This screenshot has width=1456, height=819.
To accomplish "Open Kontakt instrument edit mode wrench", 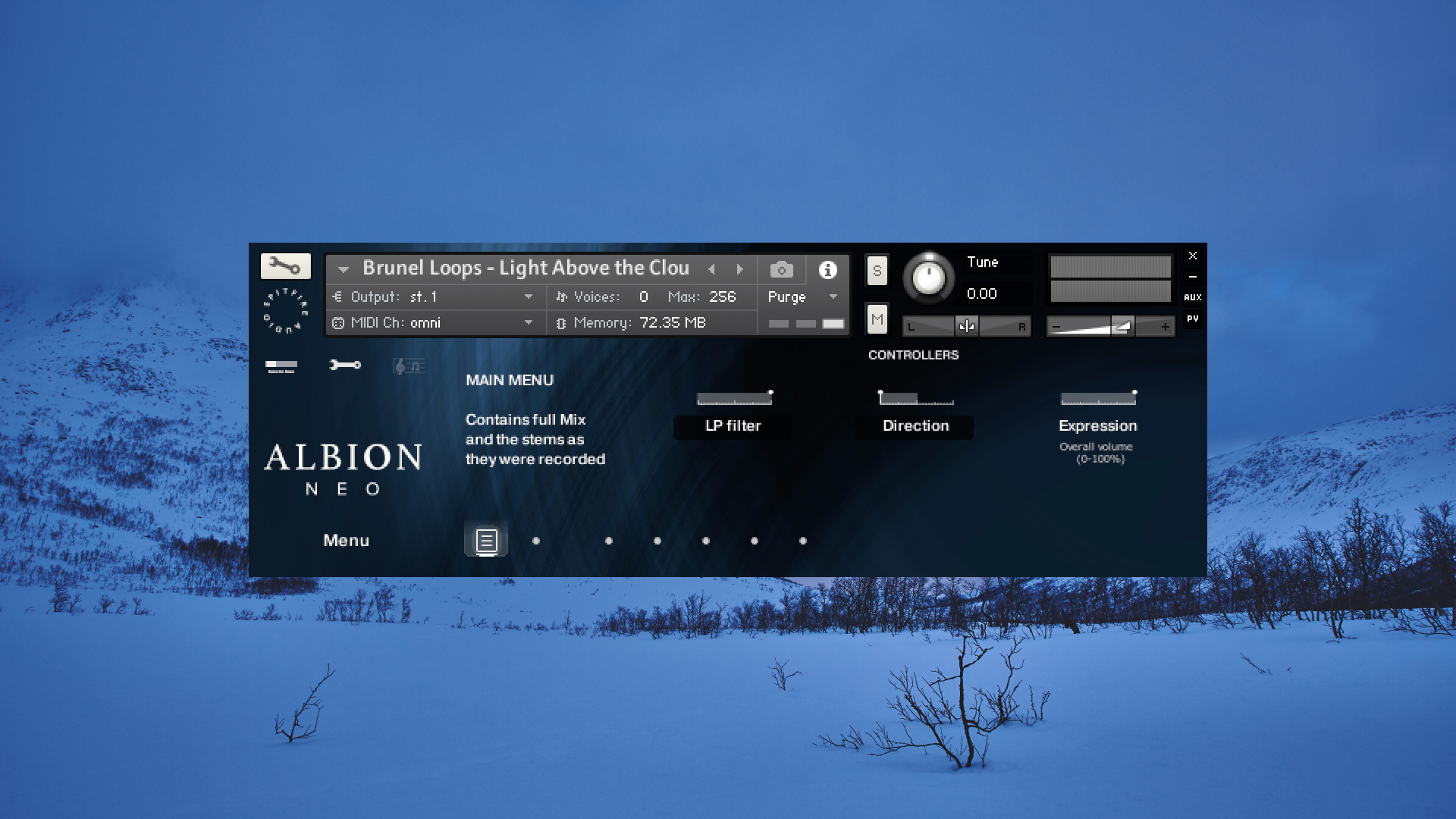I will coord(286,266).
